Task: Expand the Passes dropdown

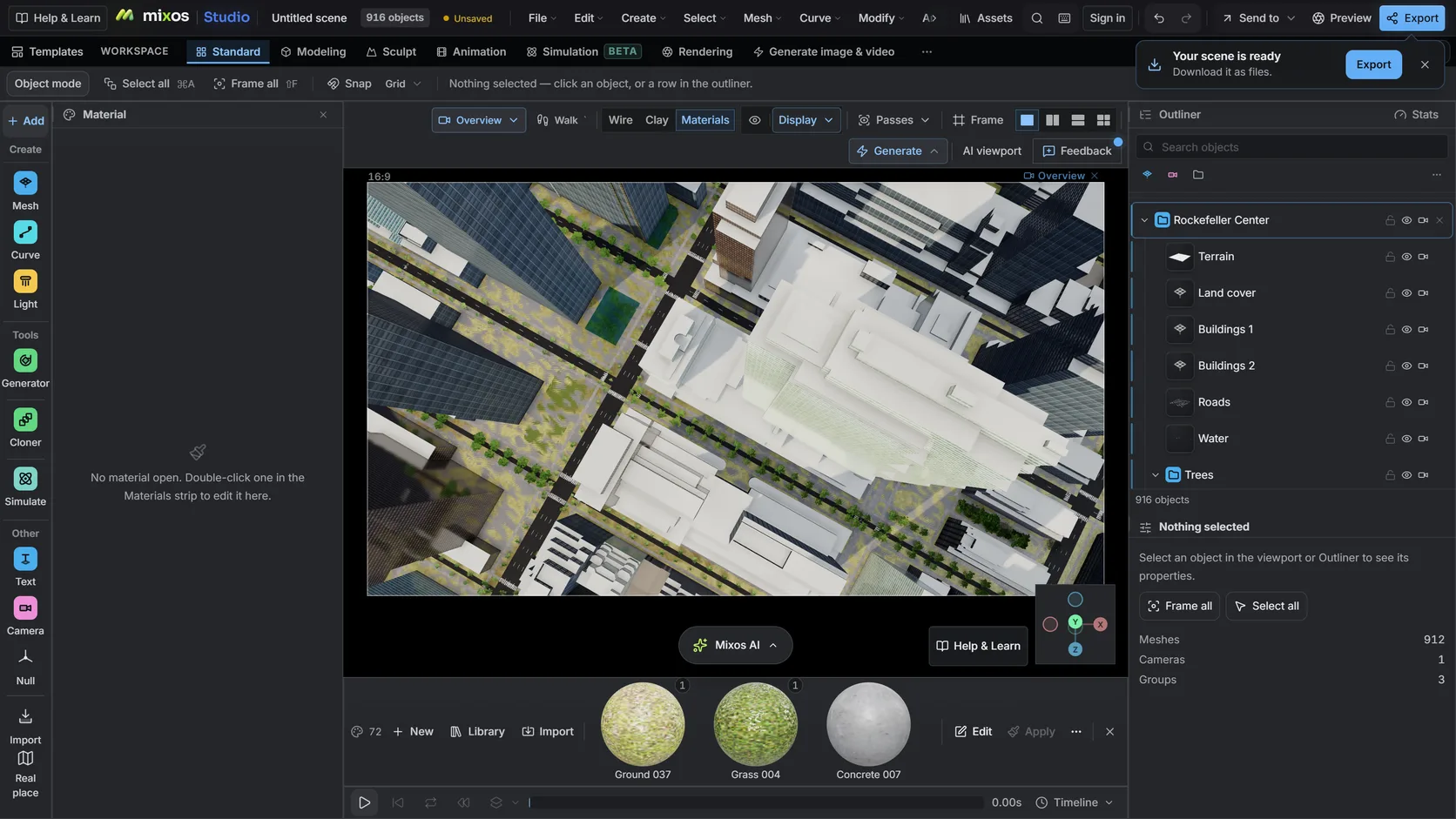Action: pyautogui.click(x=893, y=120)
